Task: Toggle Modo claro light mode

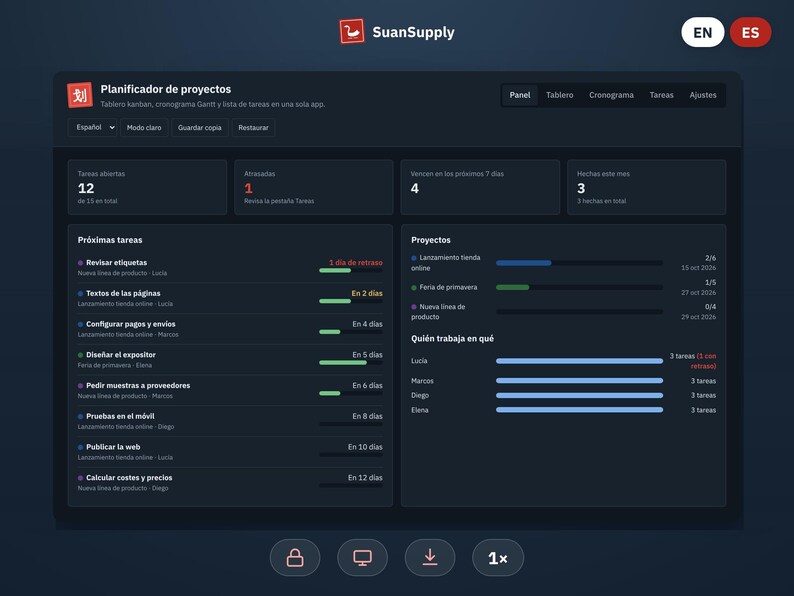Action: (144, 128)
